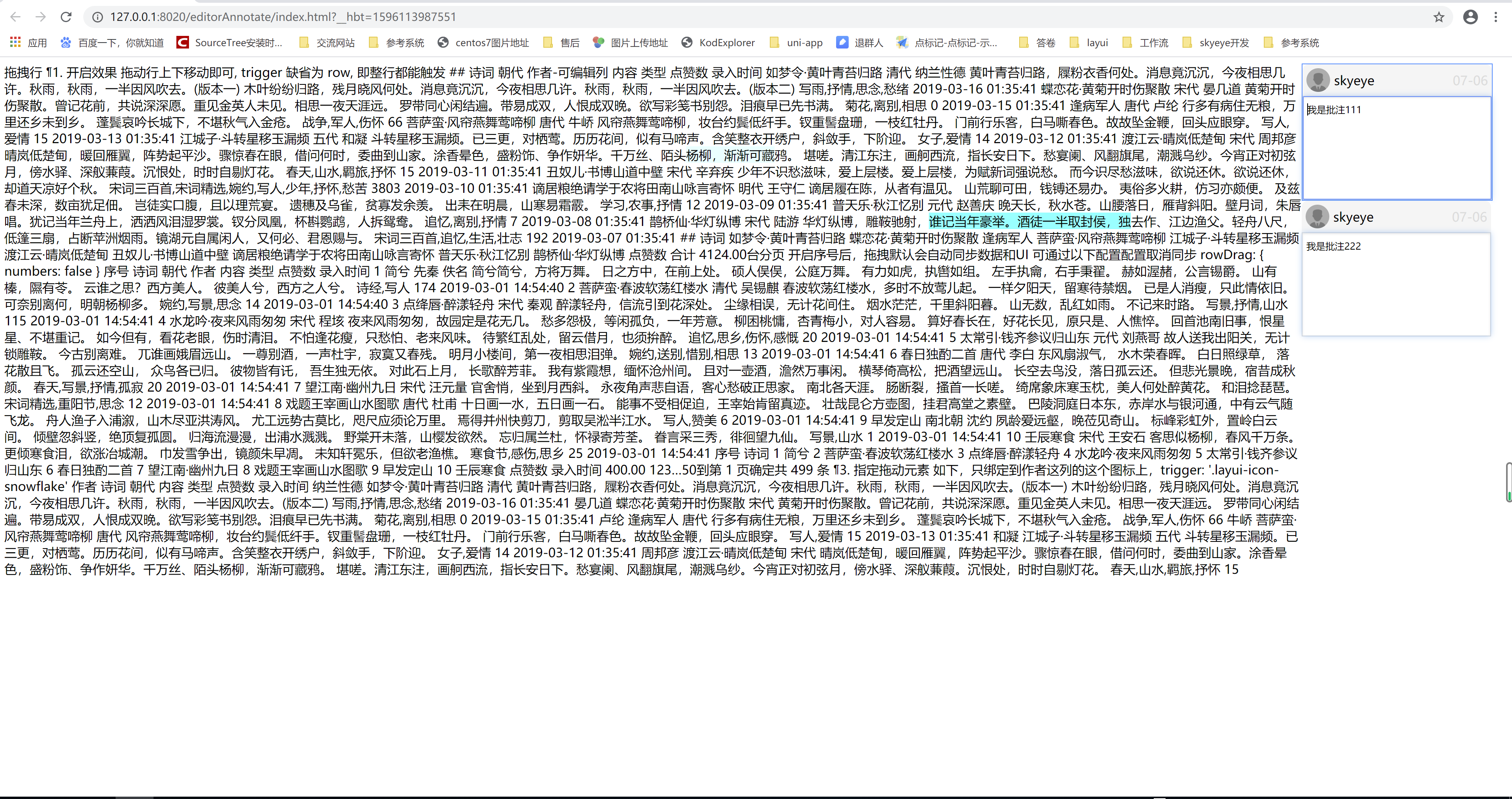Viewport: 1512px width, 799px height.
Task: Open the KodExplorer bookmark
Action: [x=719, y=43]
